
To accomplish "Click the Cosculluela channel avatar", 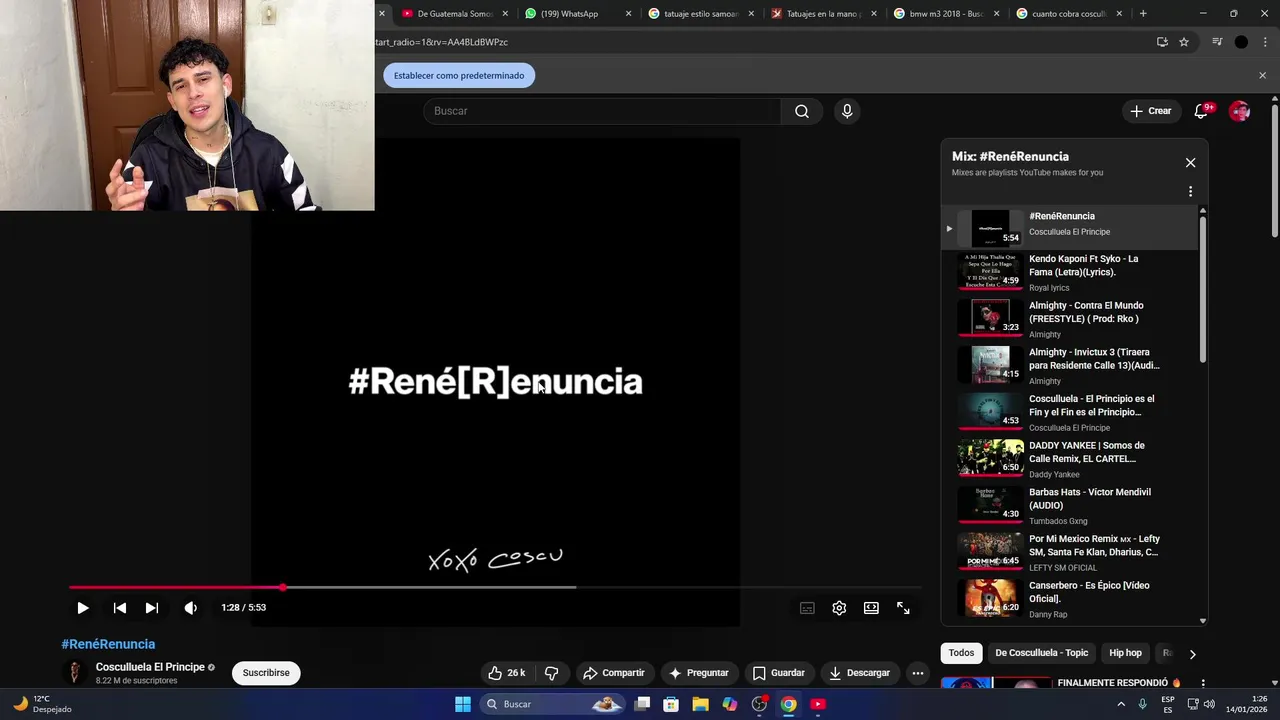I will [74, 673].
